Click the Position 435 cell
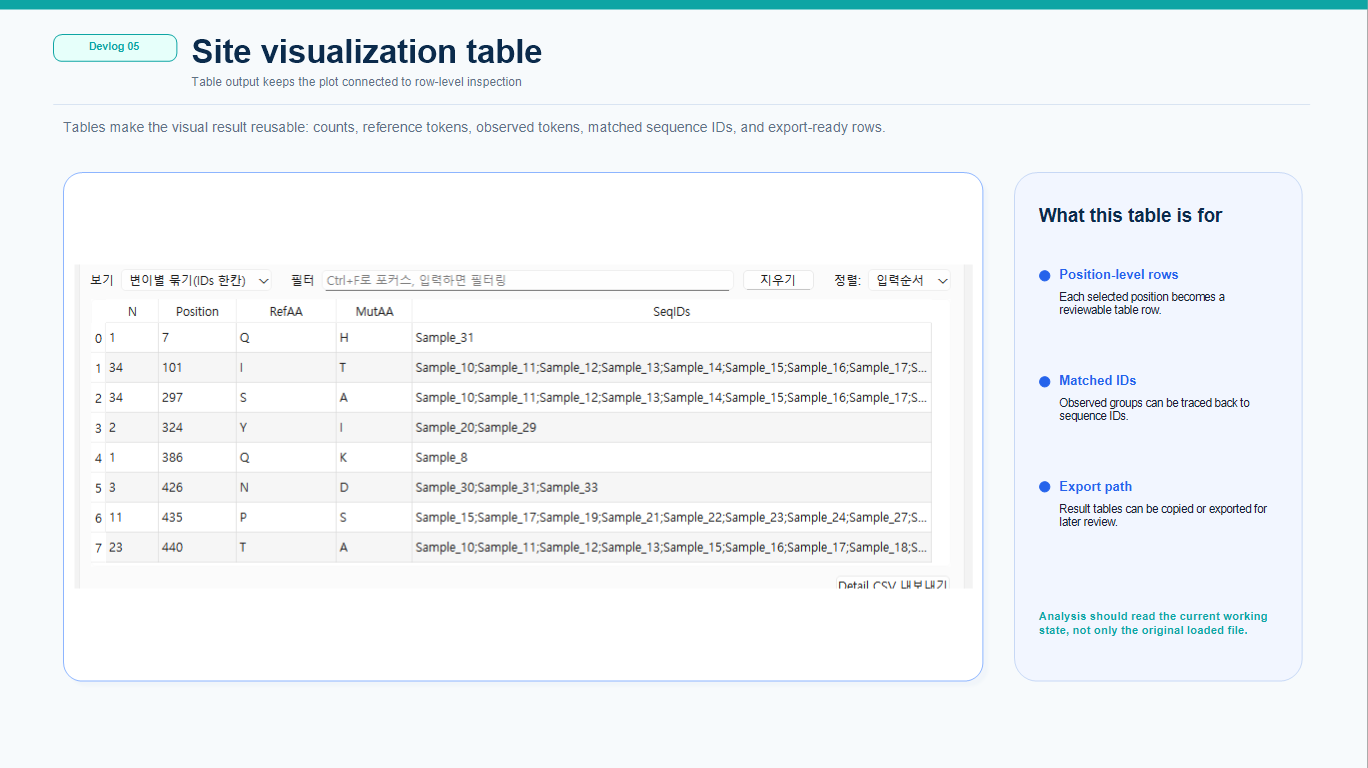 (197, 518)
